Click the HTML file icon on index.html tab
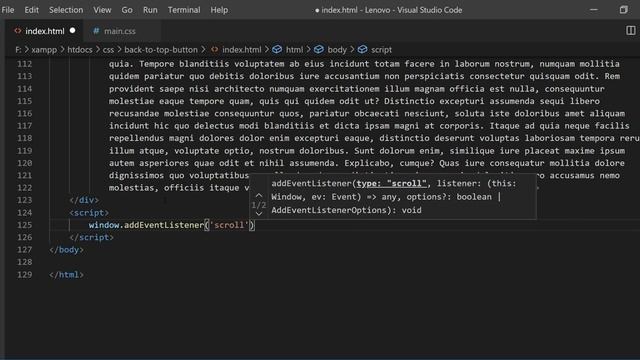 point(18,31)
